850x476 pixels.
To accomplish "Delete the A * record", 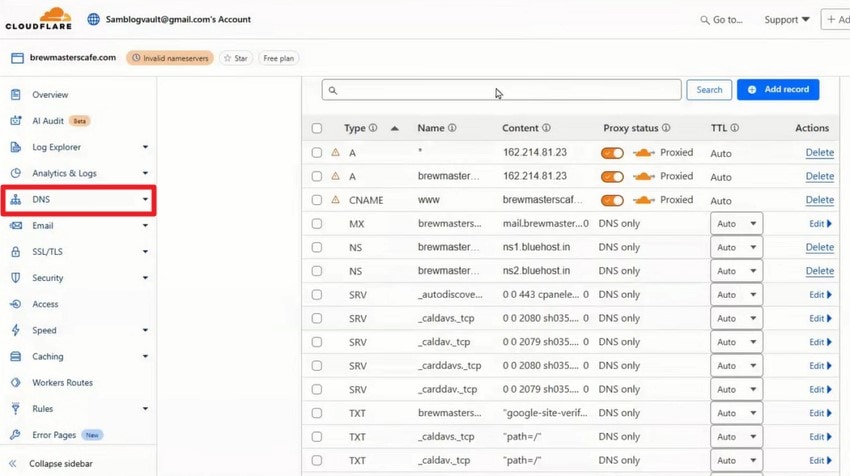I will point(820,153).
